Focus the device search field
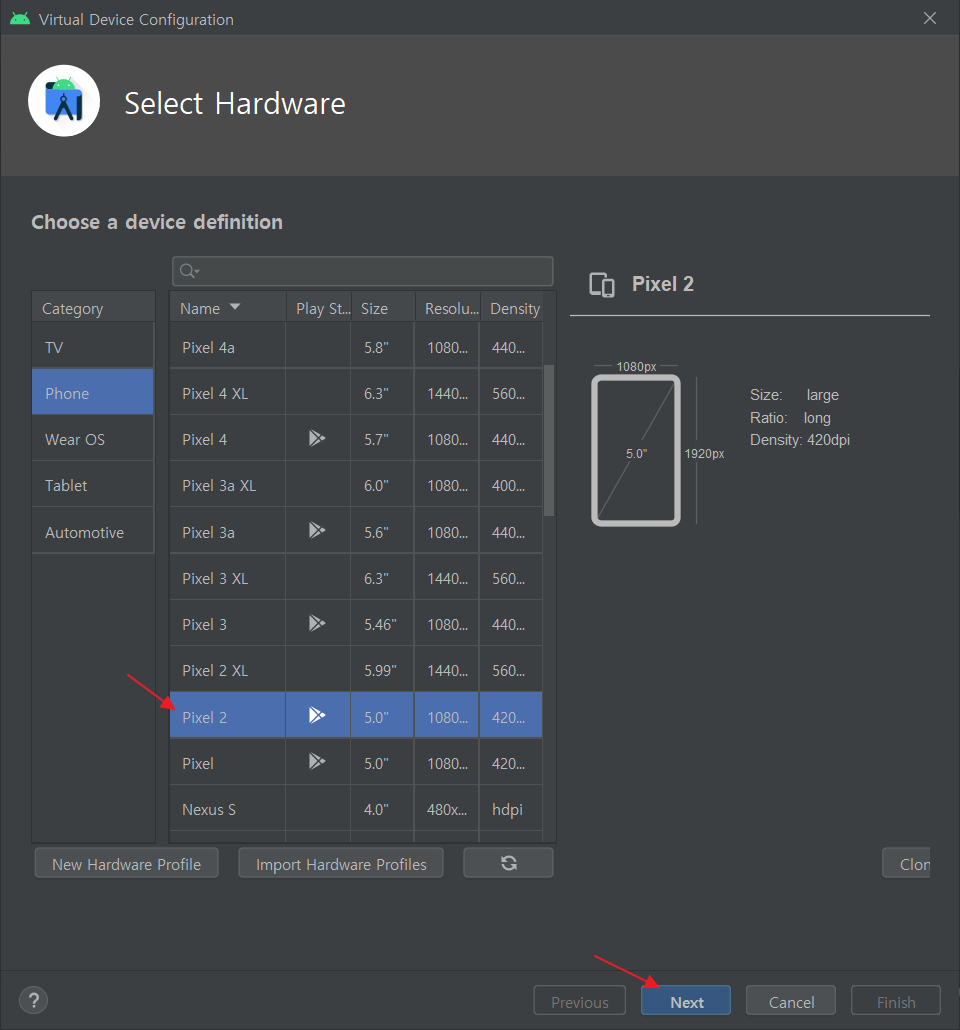 [x=363, y=271]
